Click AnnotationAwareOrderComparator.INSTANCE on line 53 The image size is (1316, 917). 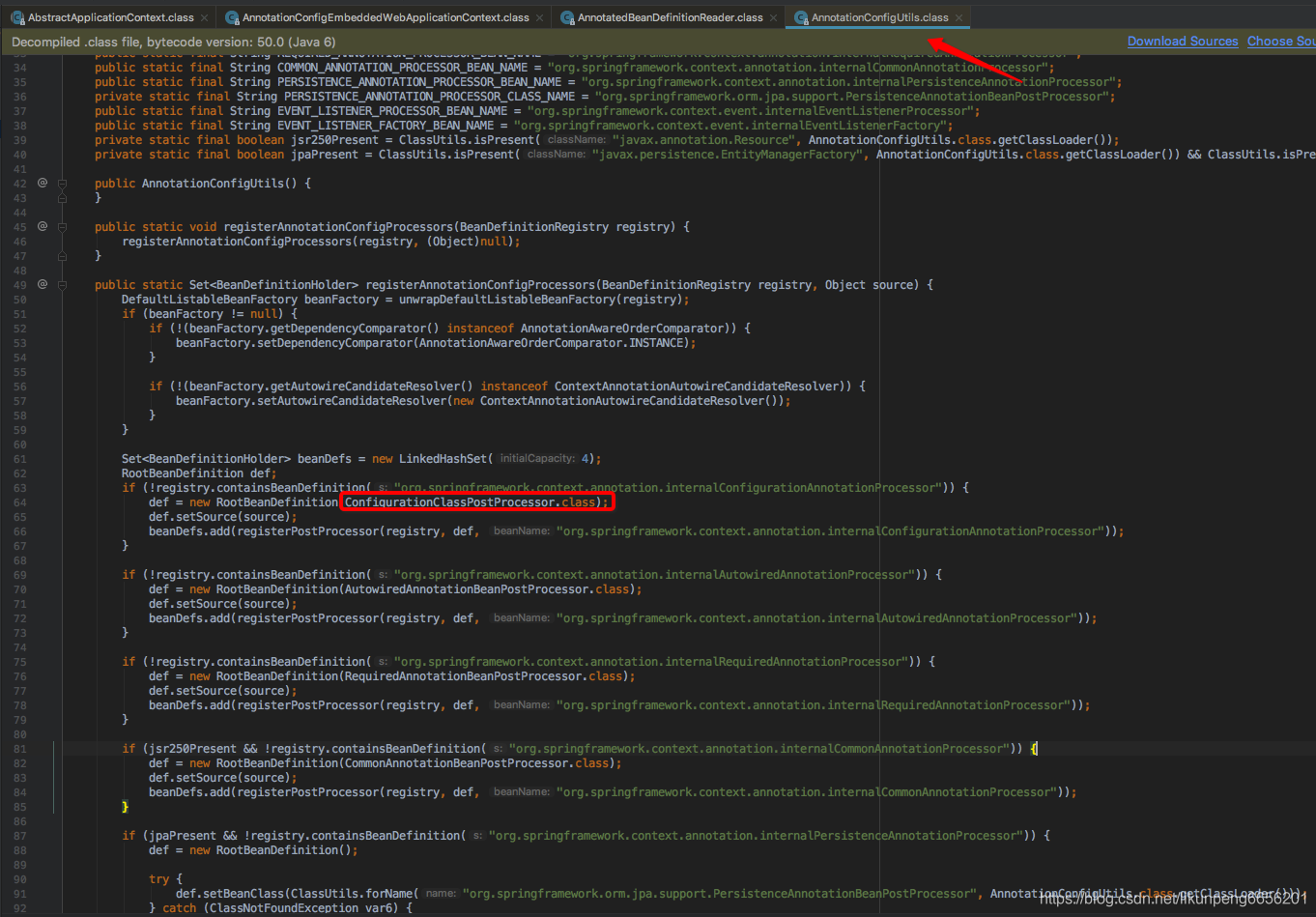point(554,343)
